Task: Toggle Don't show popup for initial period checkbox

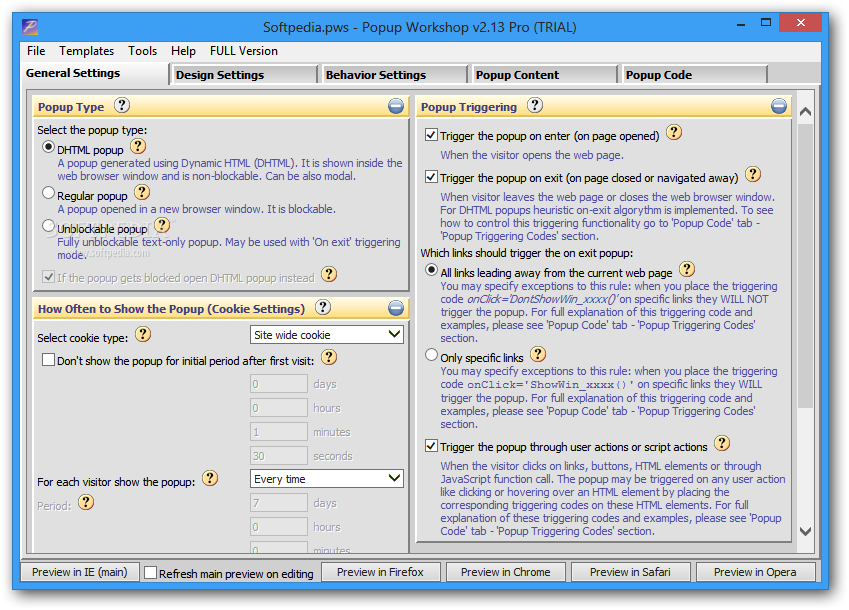Action: (x=48, y=359)
